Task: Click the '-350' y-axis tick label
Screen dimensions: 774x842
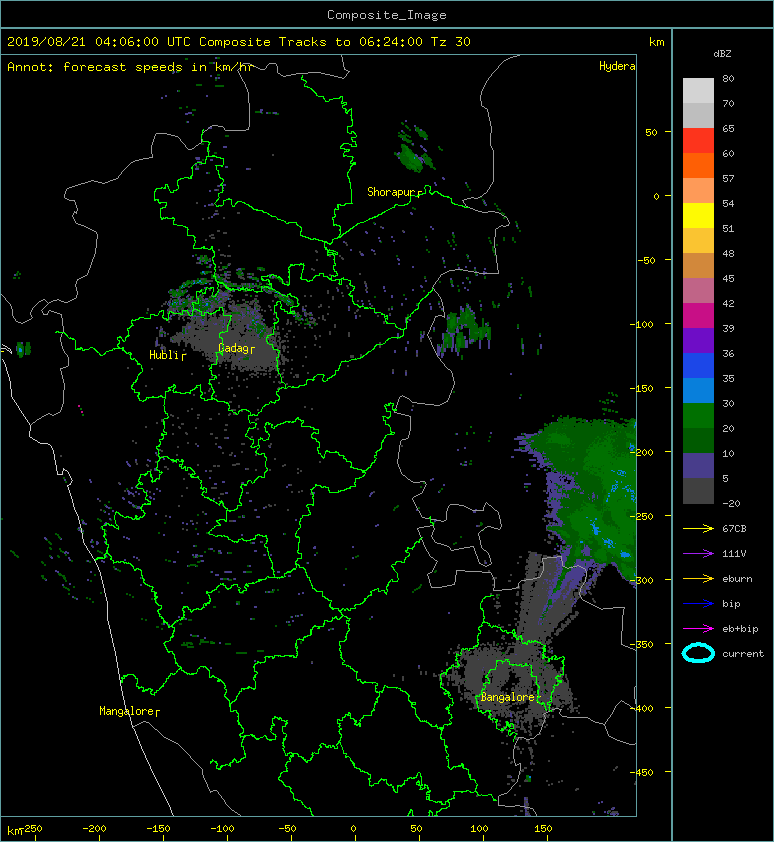Action: [642, 644]
